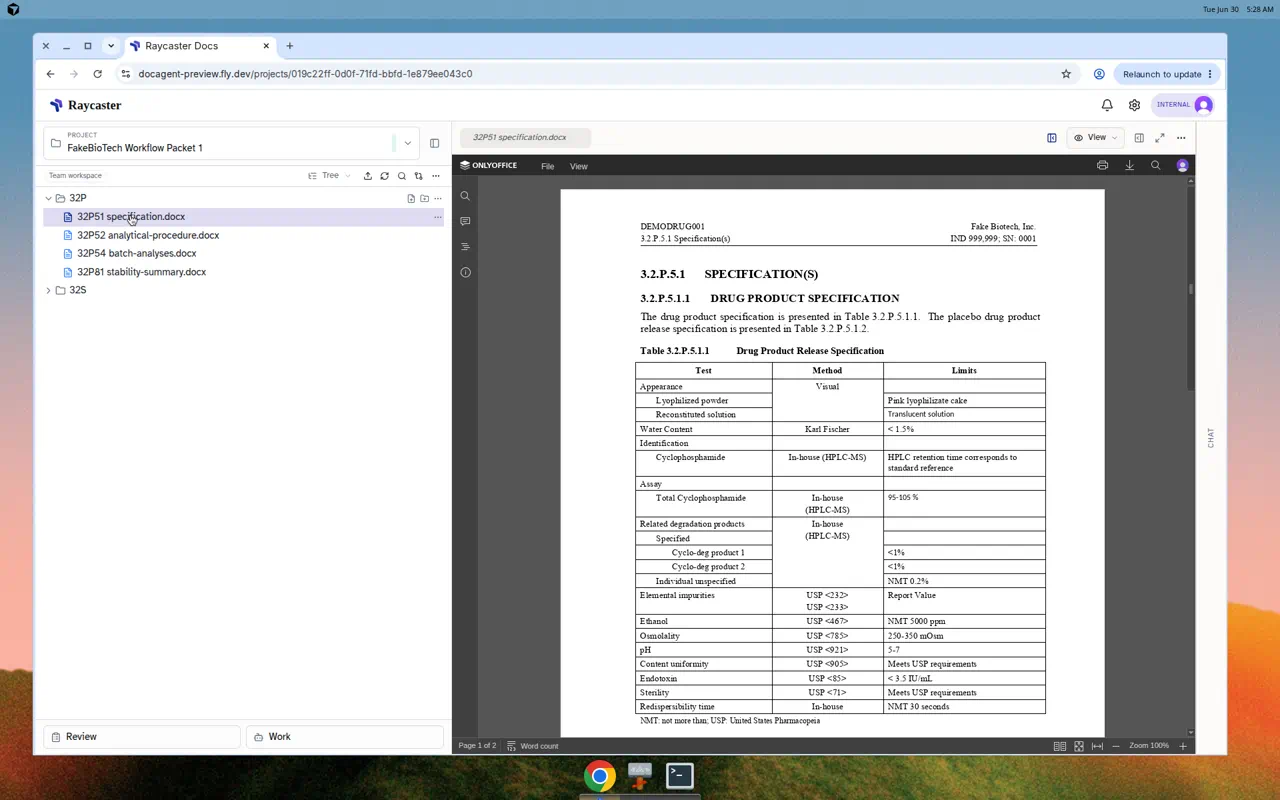Image resolution: width=1280 pixels, height=800 pixels.
Task: Click the Team workspace label
Action: [75, 176]
